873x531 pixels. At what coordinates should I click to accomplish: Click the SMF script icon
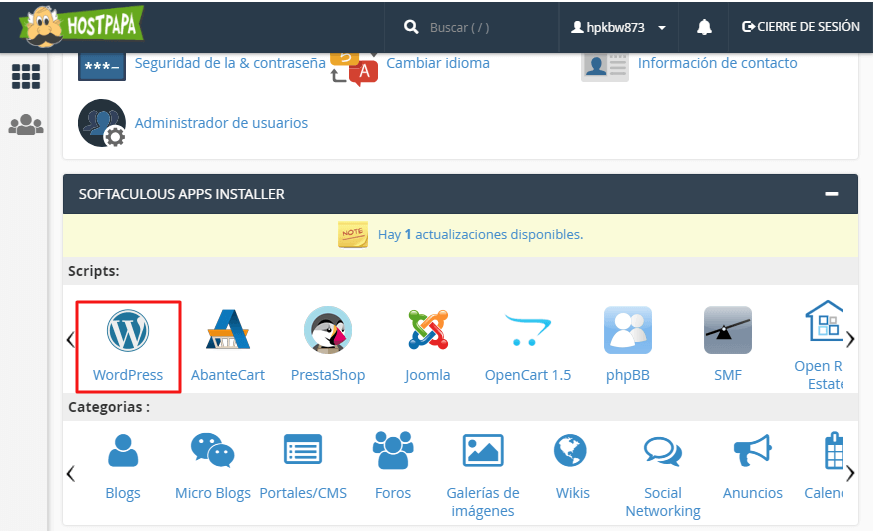[x=728, y=330]
